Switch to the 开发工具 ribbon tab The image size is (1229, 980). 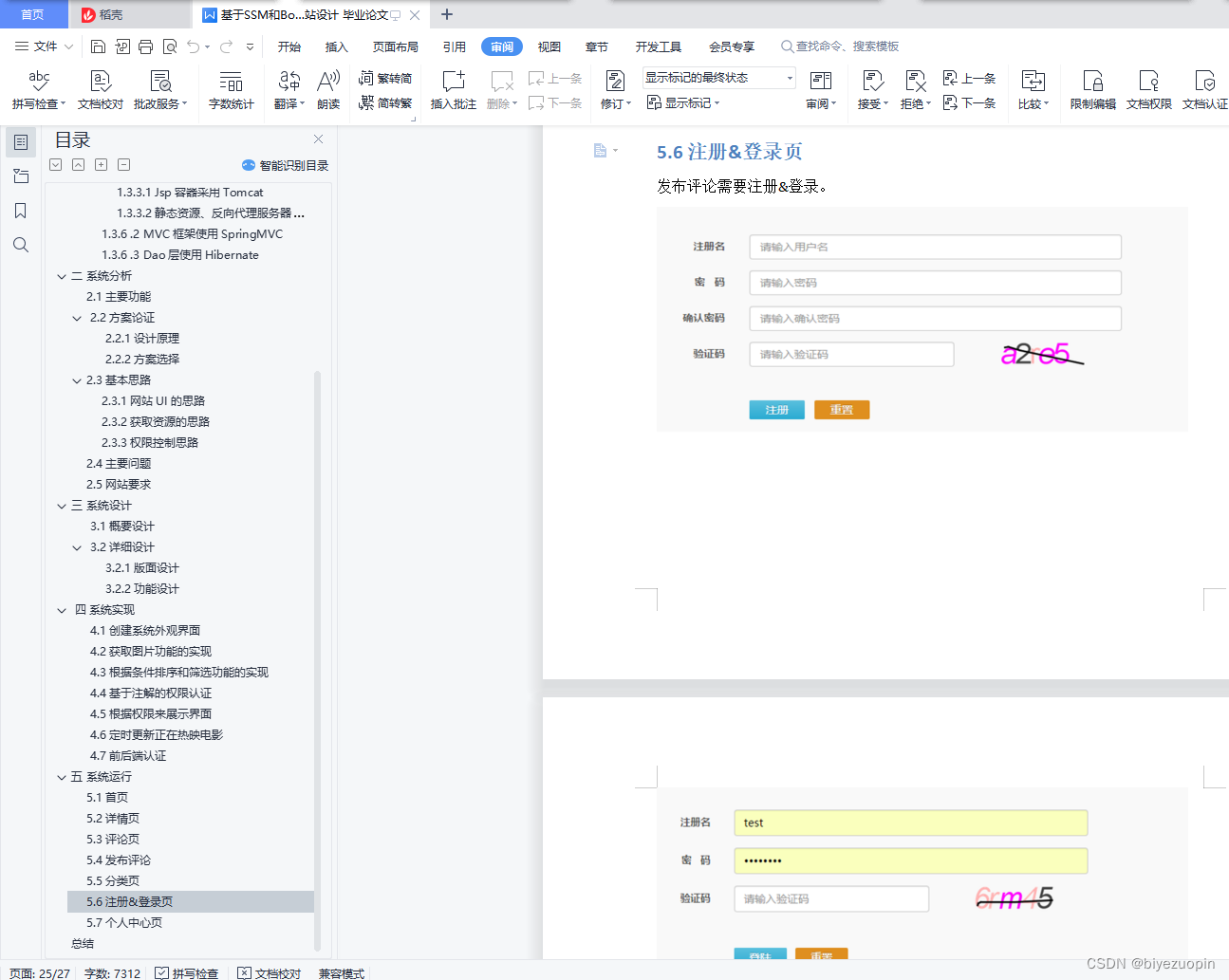[659, 46]
